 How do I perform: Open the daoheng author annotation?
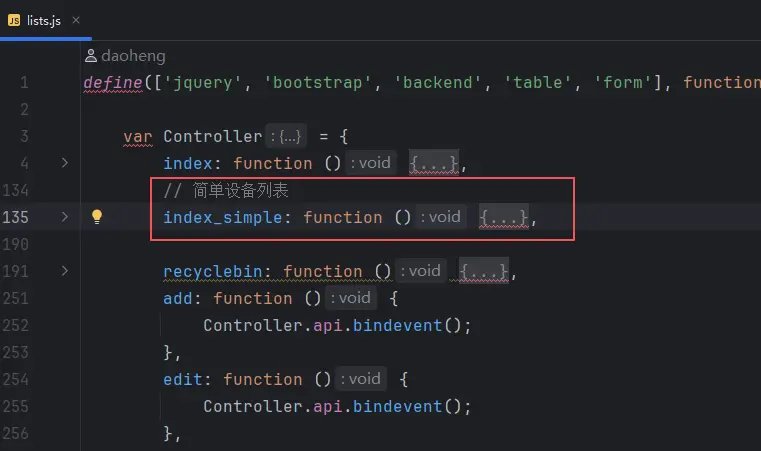133,57
